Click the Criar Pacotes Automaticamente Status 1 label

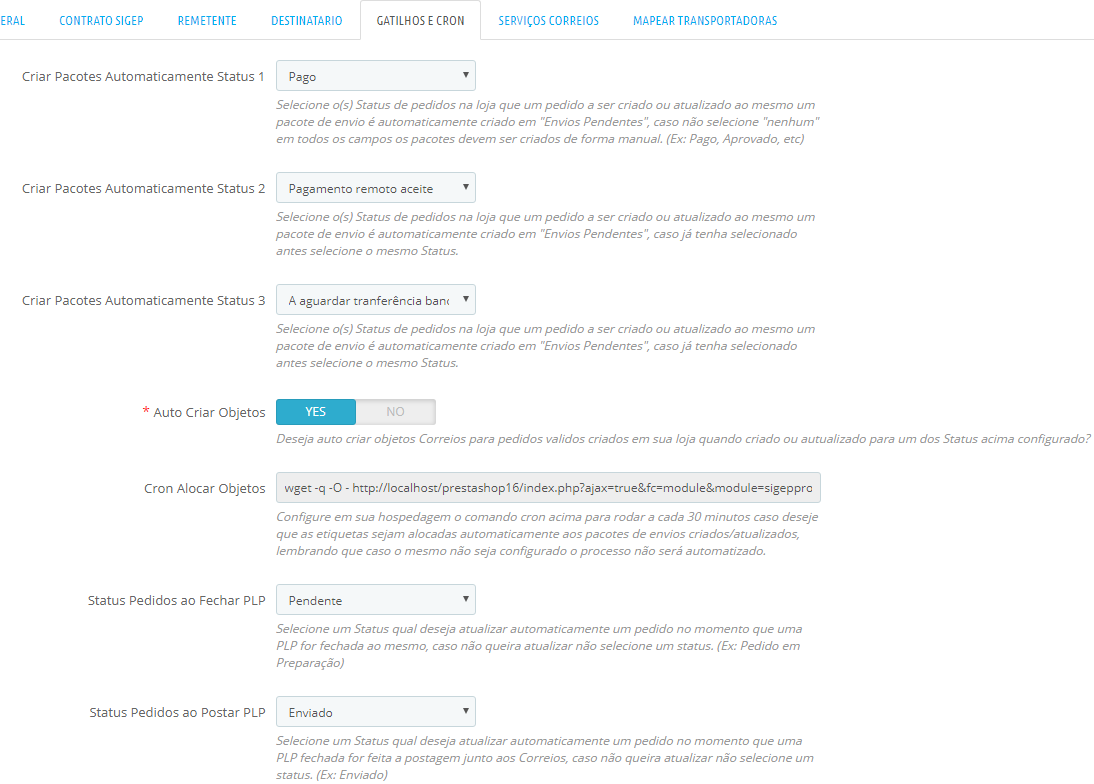coord(143,77)
